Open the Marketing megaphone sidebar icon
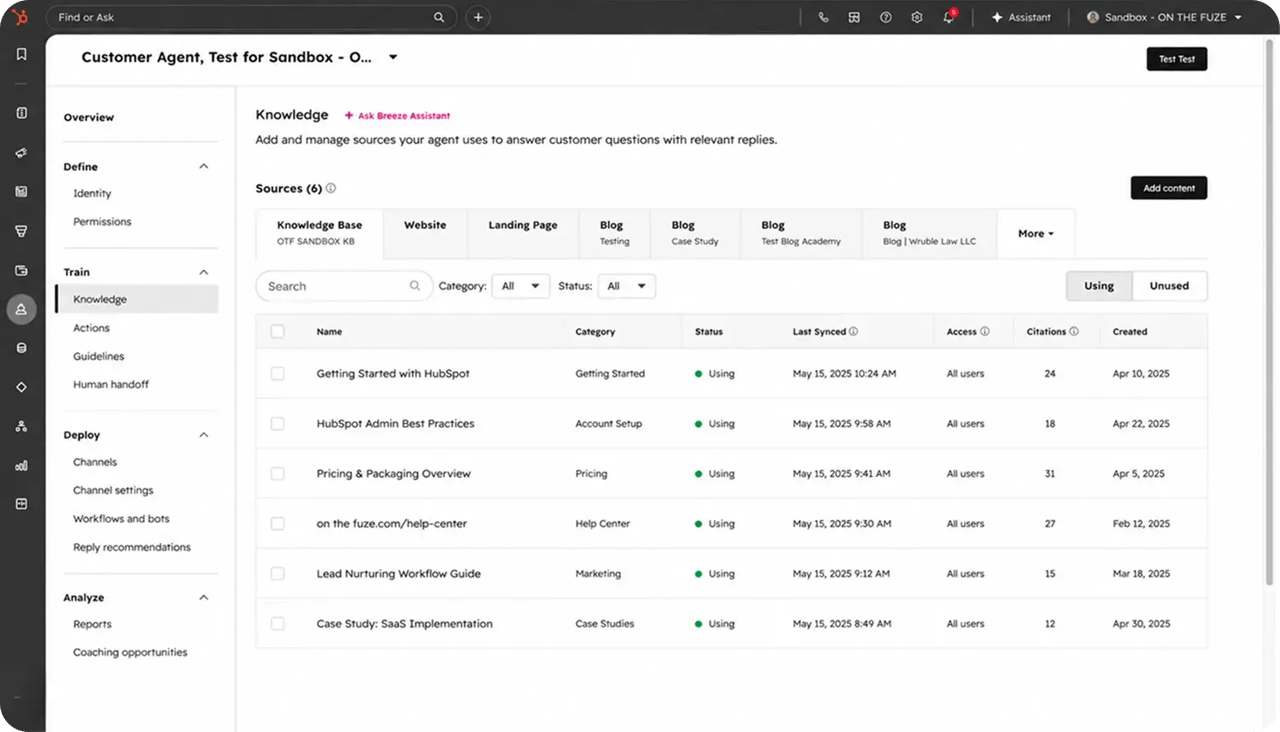The height and width of the screenshot is (732, 1280). (x=21, y=153)
